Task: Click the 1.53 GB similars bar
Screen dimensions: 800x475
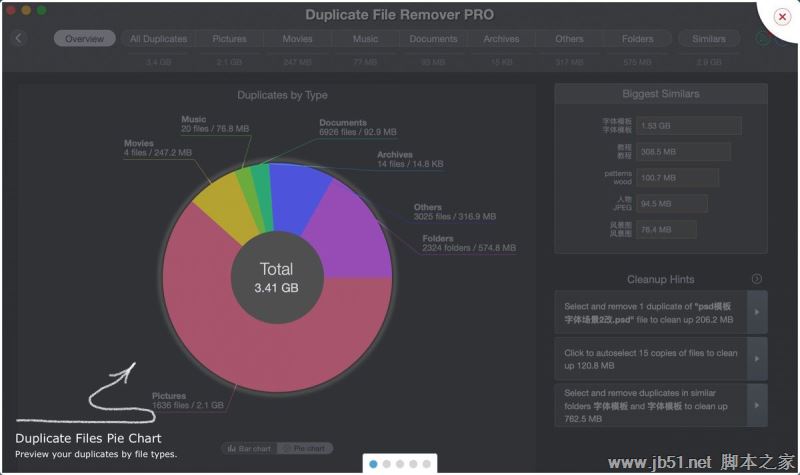Action: pyautogui.click(x=689, y=126)
